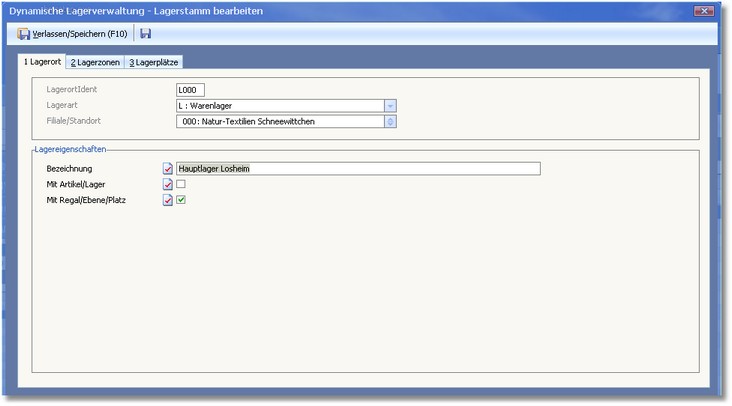Click the LagerortIdent field containing L000
Screen dimensions: 732x406
[189, 90]
